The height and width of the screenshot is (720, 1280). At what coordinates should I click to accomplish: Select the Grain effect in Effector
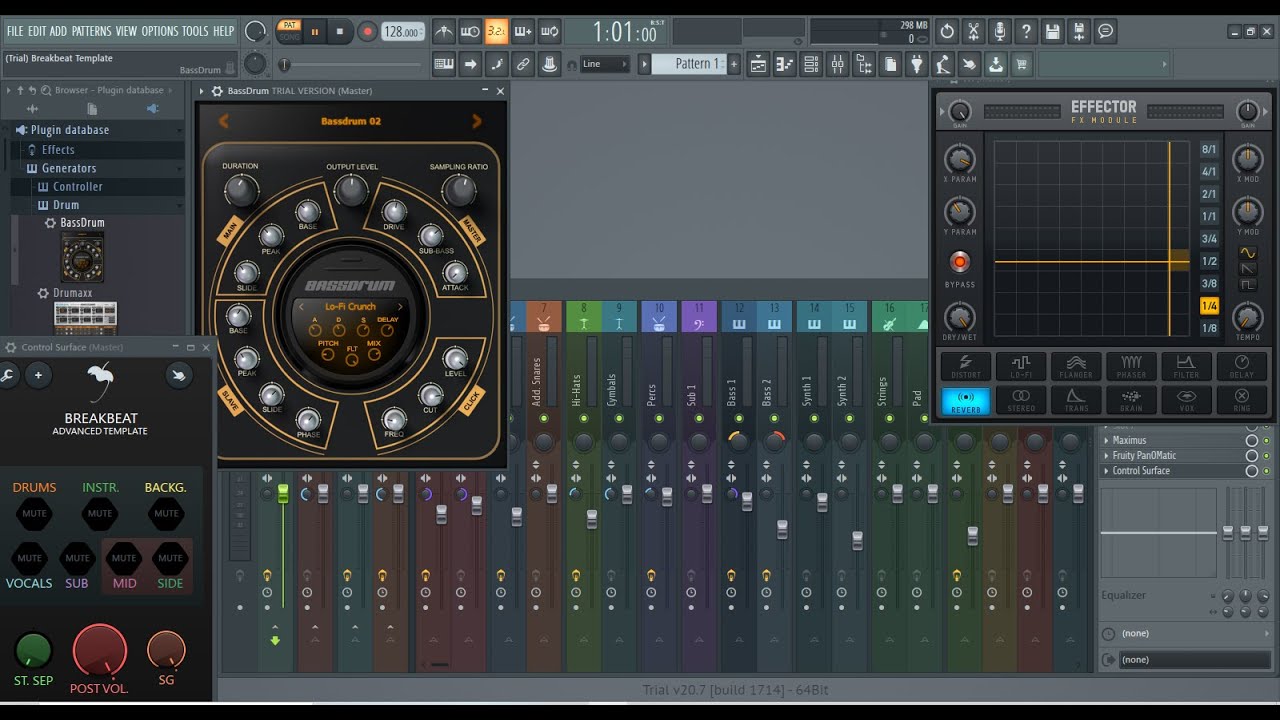tap(1131, 400)
